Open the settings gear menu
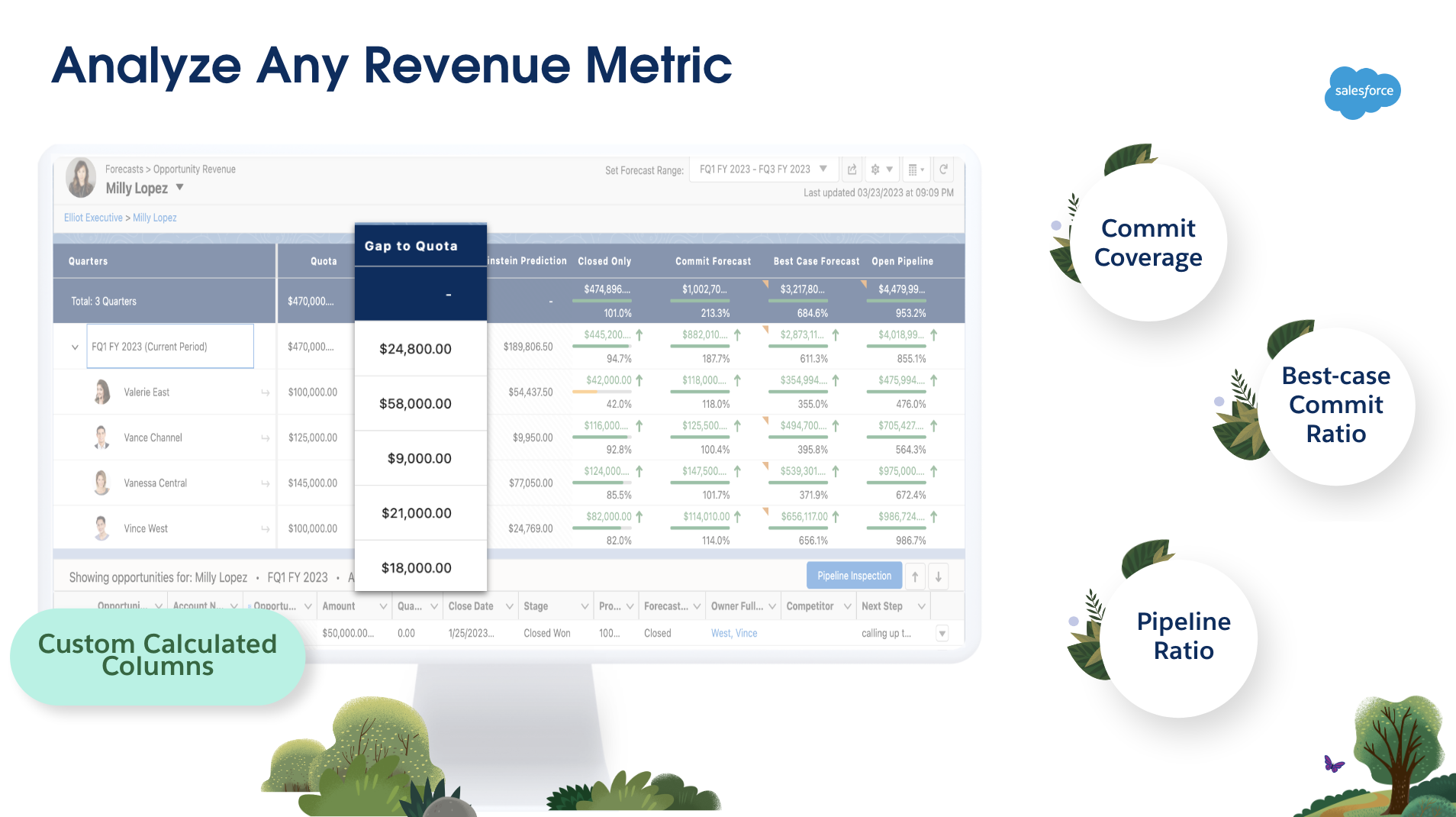 pos(881,170)
